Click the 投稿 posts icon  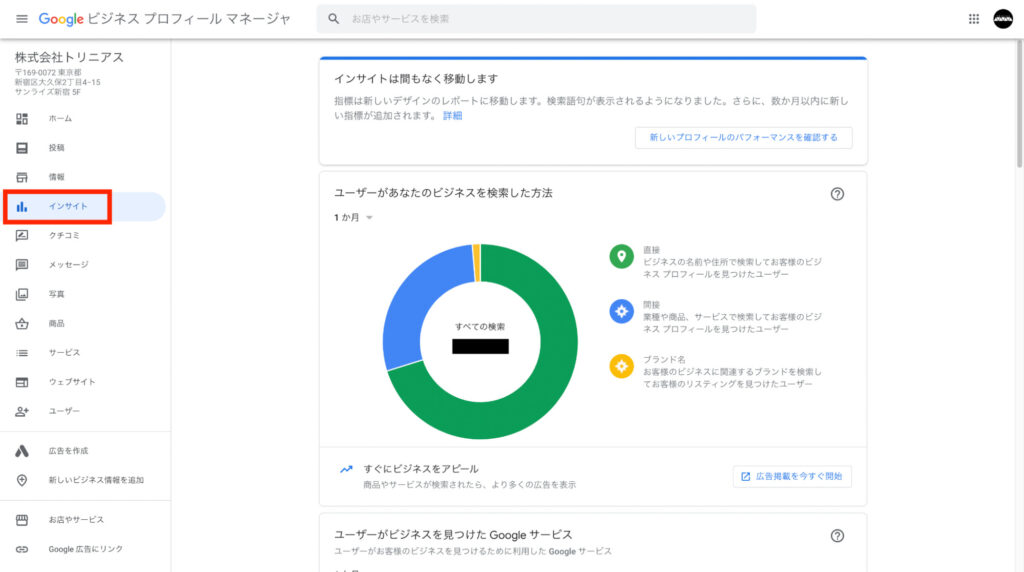(x=22, y=148)
